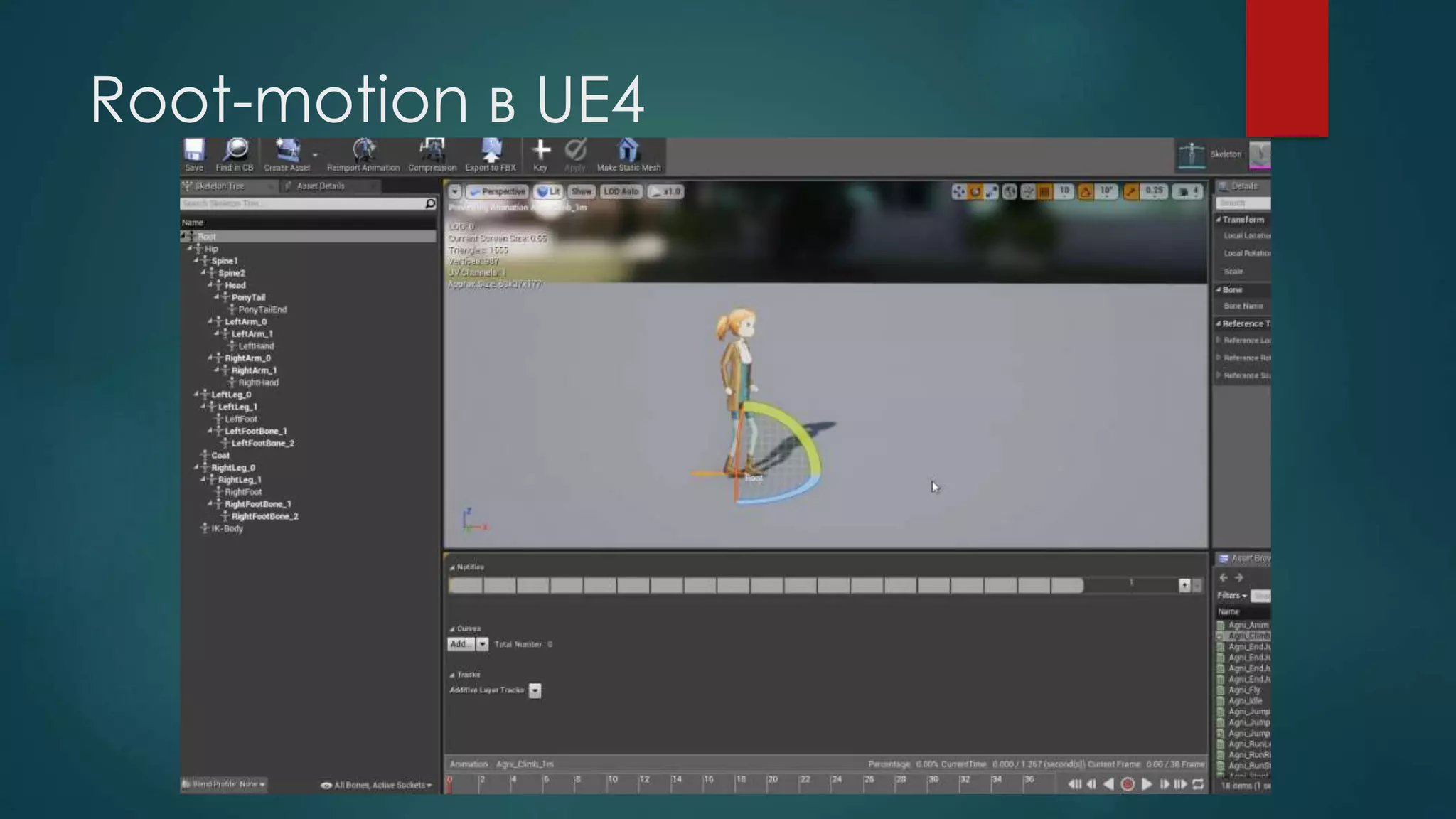Click the red record button

click(1128, 784)
